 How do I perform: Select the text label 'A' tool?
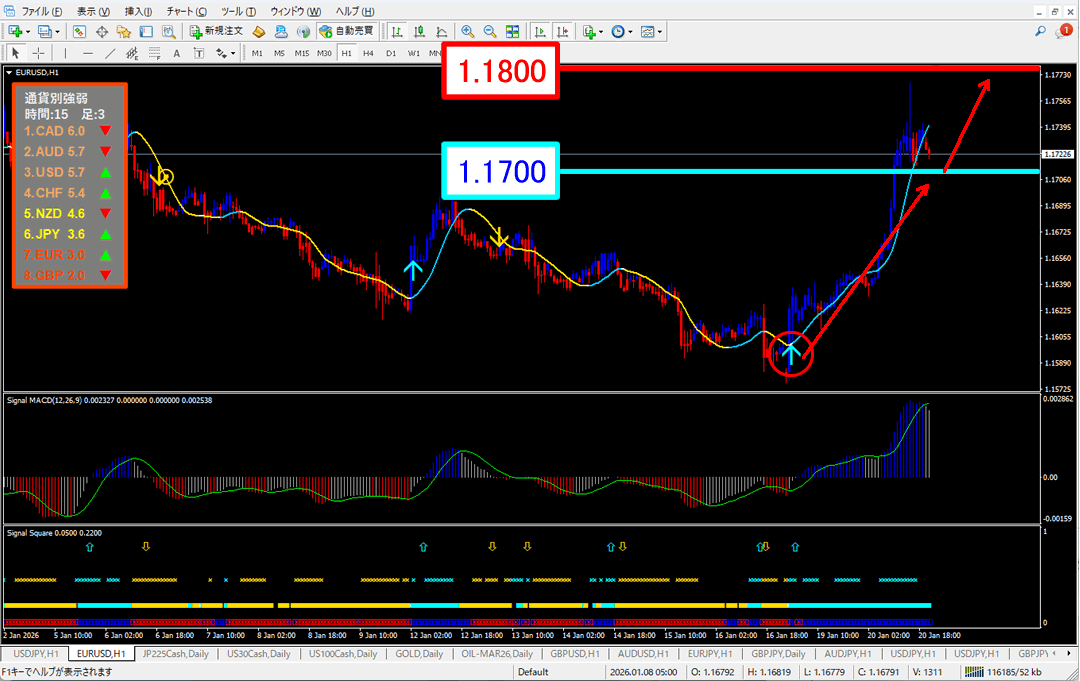176,53
